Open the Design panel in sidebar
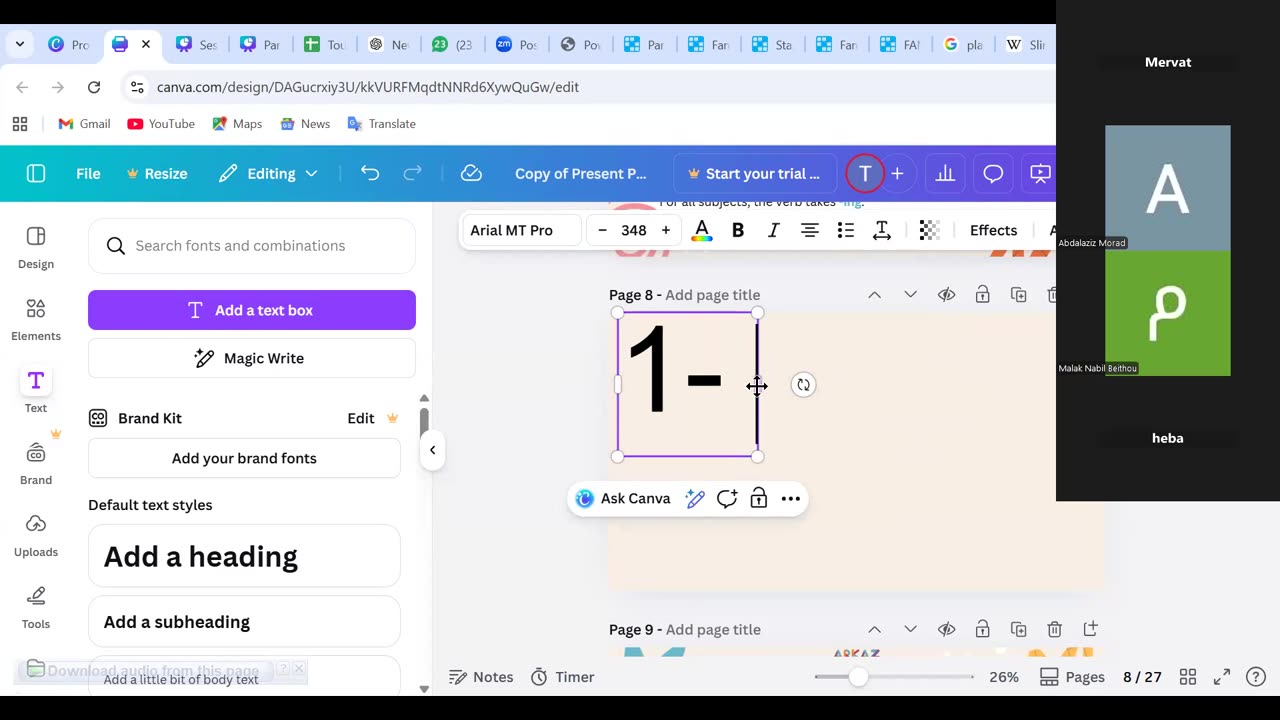 pyautogui.click(x=36, y=247)
